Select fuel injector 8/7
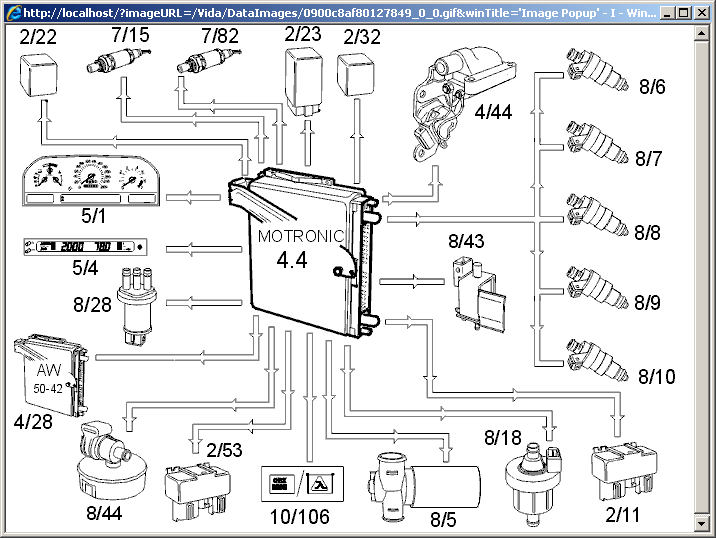This screenshot has width=716, height=538. [x=597, y=142]
